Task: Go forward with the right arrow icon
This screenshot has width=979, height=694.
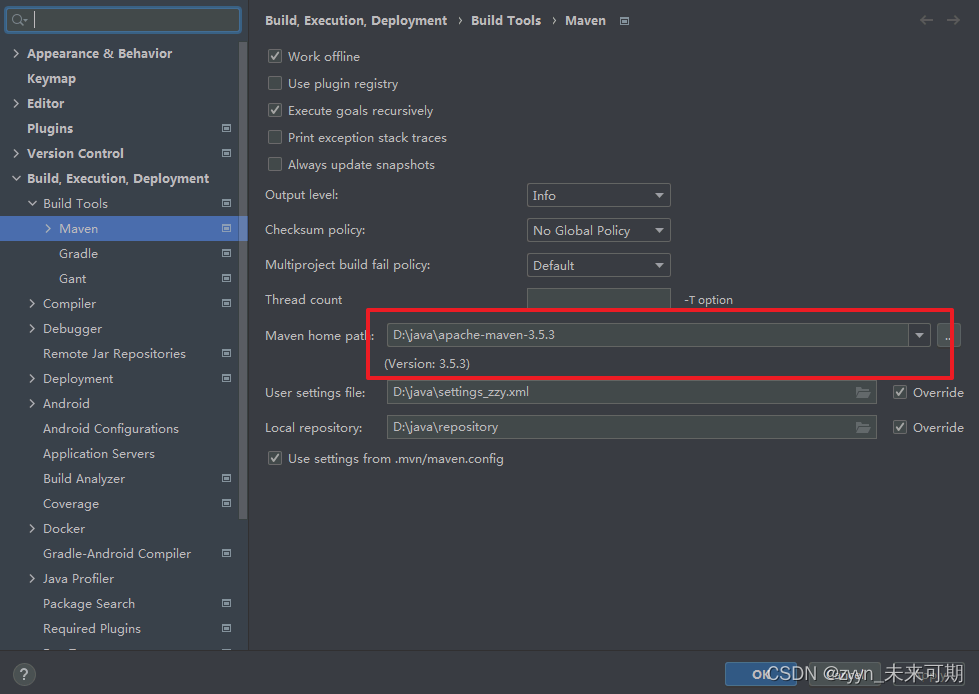Action: 953,21
